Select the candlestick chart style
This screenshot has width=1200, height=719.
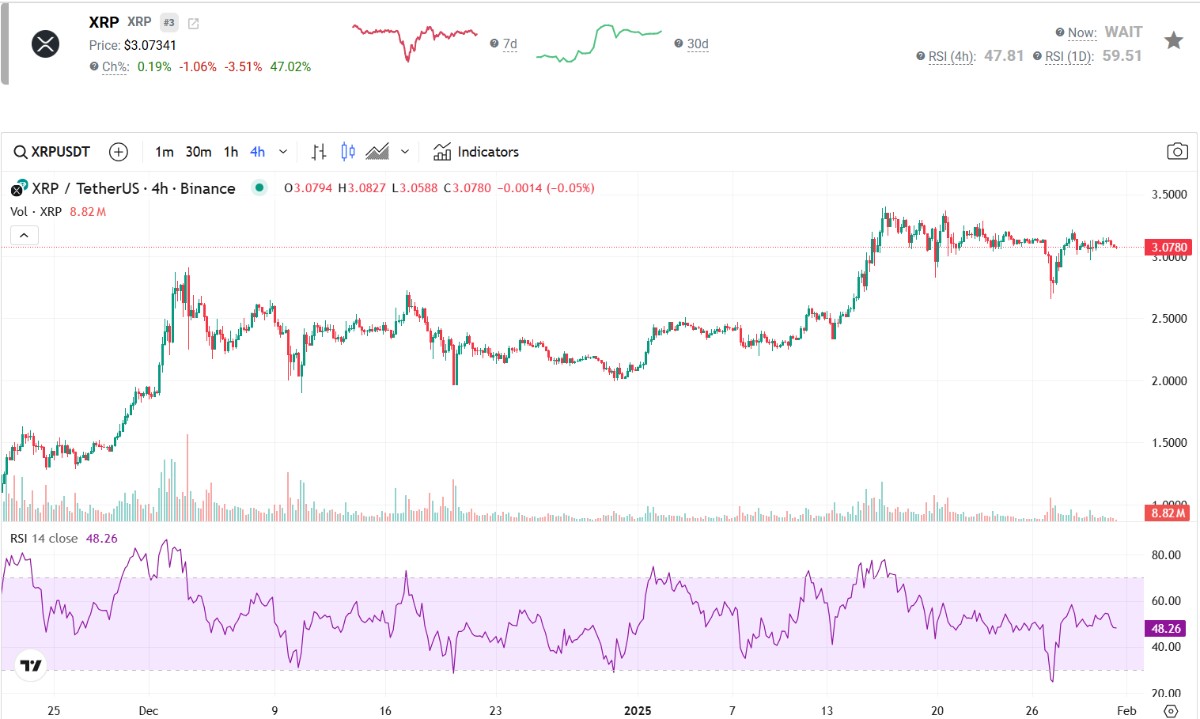348,152
